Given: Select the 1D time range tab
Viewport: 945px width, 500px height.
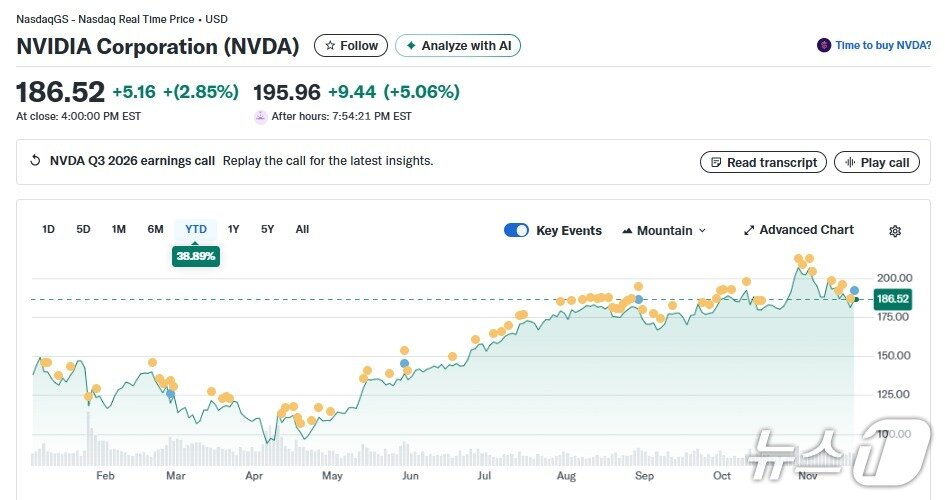Looking at the screenshot, I should pyautogui.click(x=48, y=229).
